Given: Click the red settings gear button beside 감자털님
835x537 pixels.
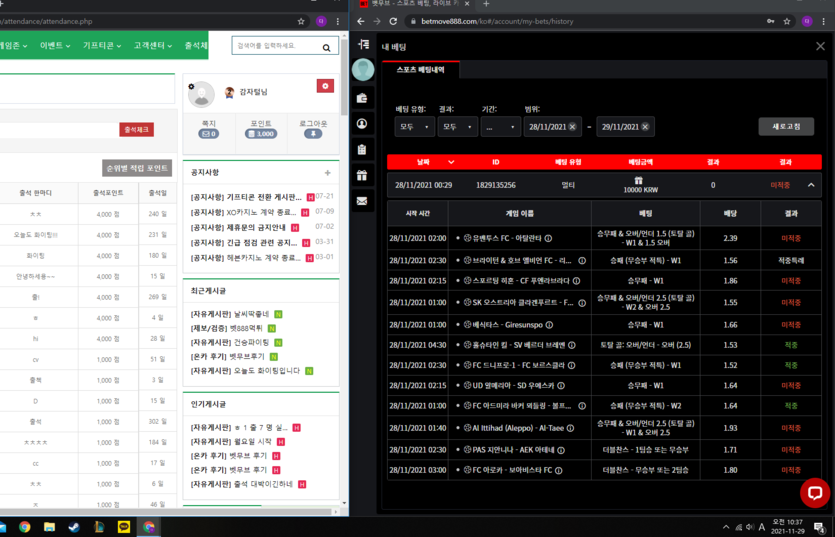Looking at the screenshot, I should 325,86.
